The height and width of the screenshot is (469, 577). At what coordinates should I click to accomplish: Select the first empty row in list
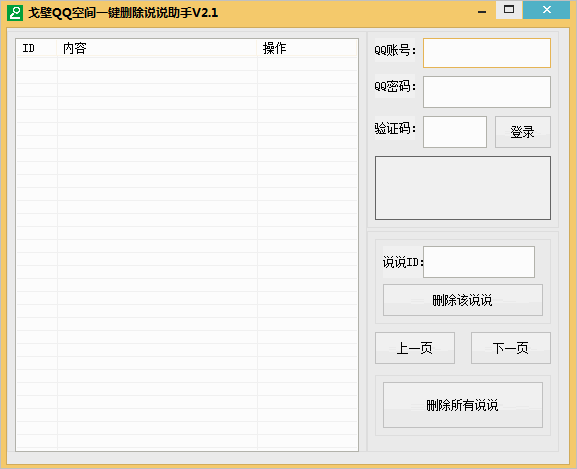click(187, 64)
